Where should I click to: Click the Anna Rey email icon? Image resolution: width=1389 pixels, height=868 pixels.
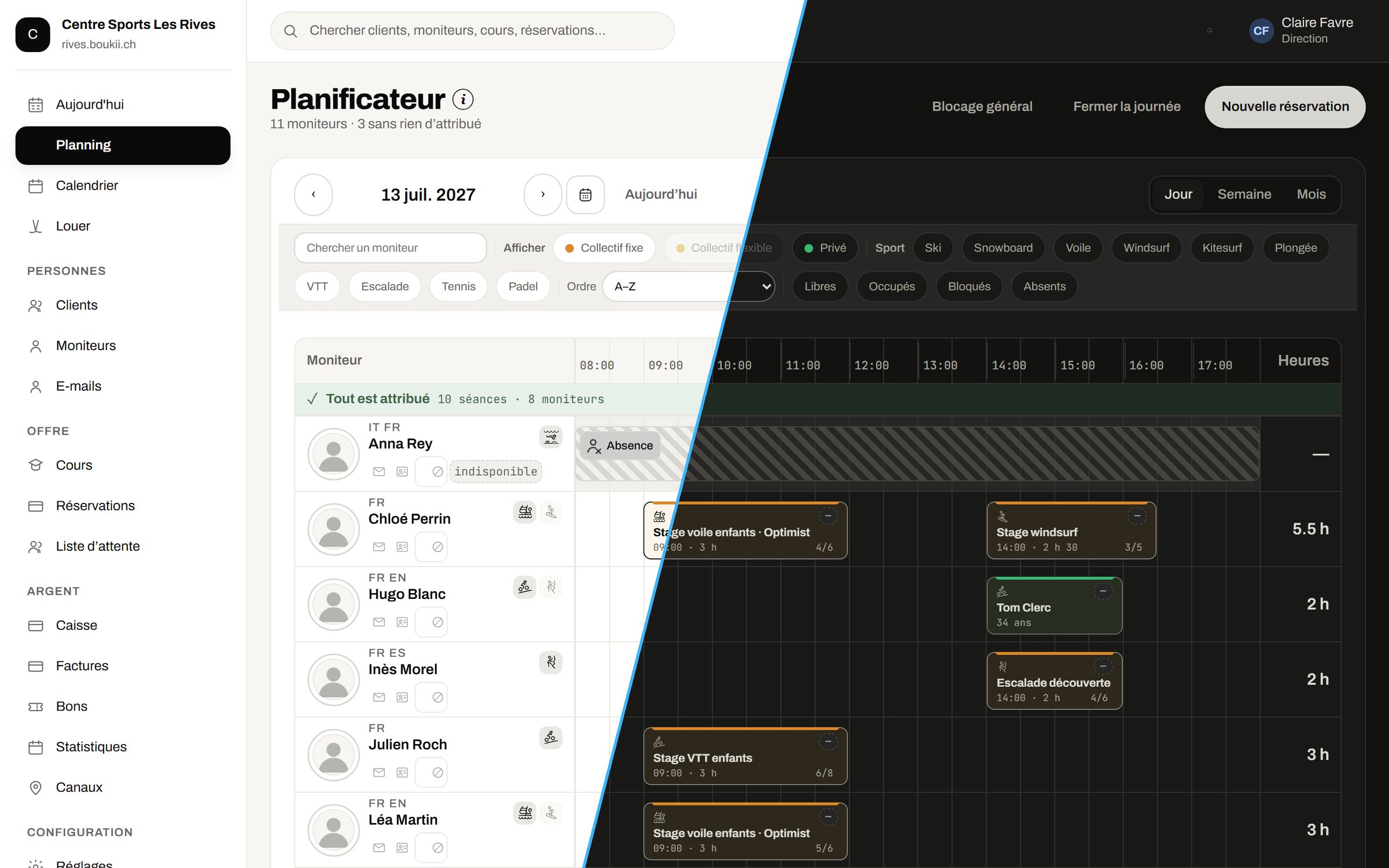(379, 472)
